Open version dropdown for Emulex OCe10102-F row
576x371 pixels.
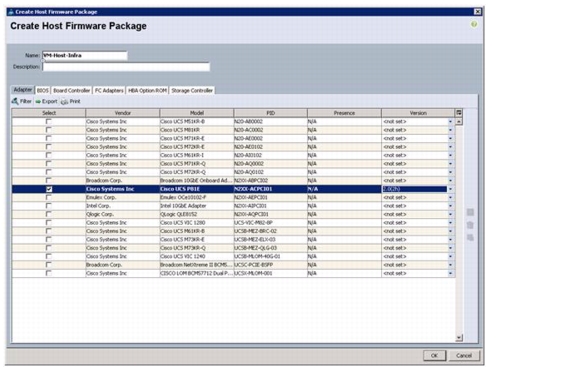tap(450, 198)
